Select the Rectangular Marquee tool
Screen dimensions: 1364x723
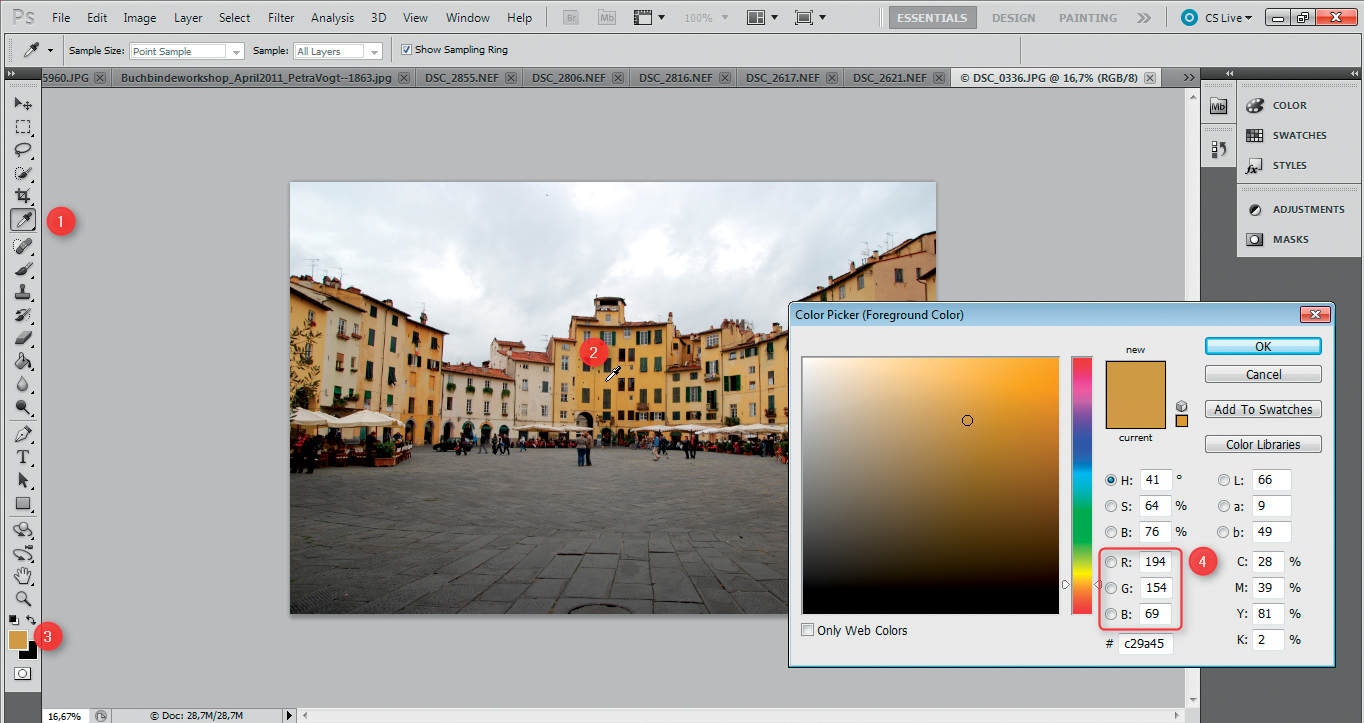tap(23, 127)
